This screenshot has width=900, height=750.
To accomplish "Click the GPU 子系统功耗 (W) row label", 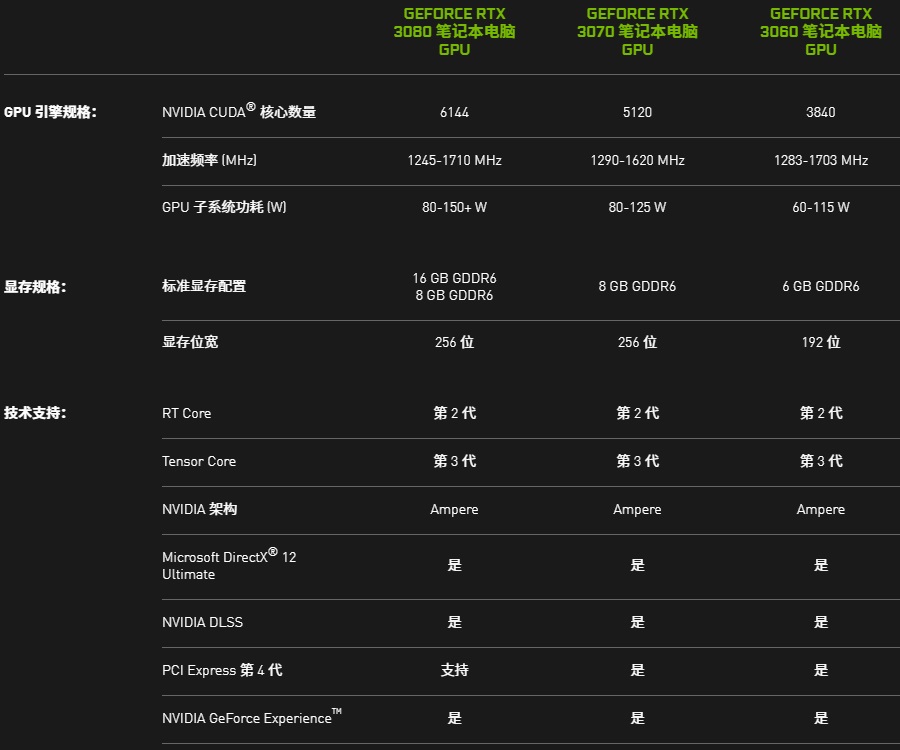I will click(224, 207).
